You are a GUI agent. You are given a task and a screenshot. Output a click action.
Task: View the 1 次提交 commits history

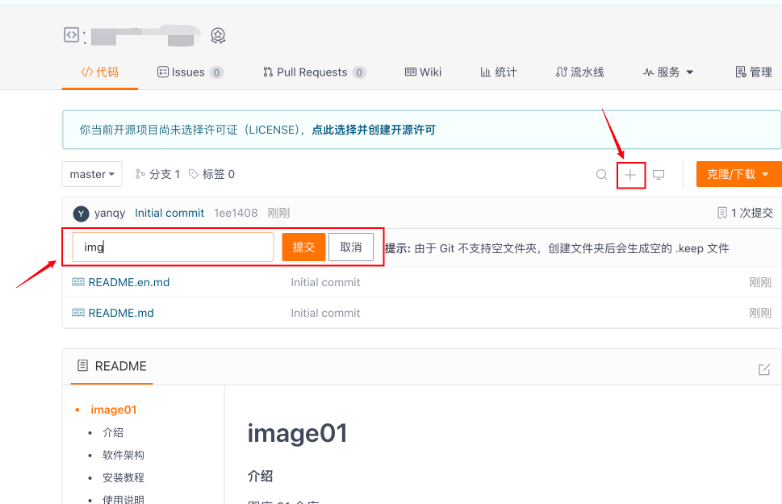click(745, 213)
